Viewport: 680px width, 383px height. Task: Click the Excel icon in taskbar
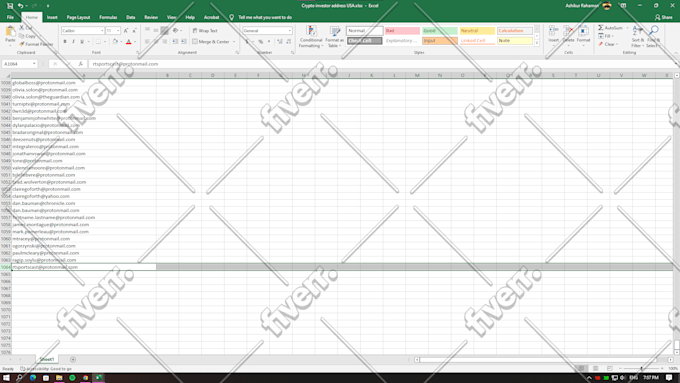(x=98, y=378)
